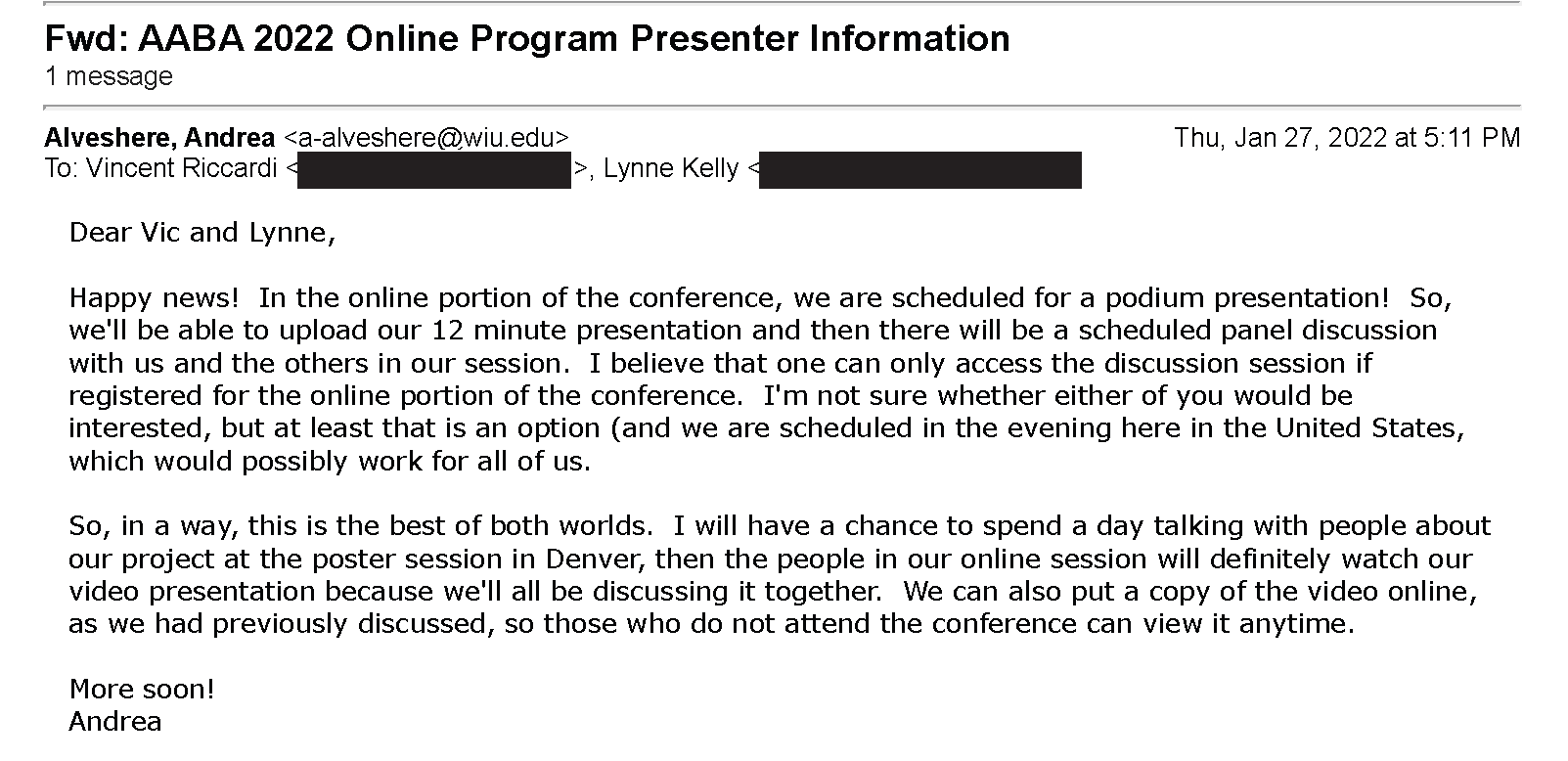
Task: Click the greeting 'Dear Vic and Lynne'
Action: [202, 233]
